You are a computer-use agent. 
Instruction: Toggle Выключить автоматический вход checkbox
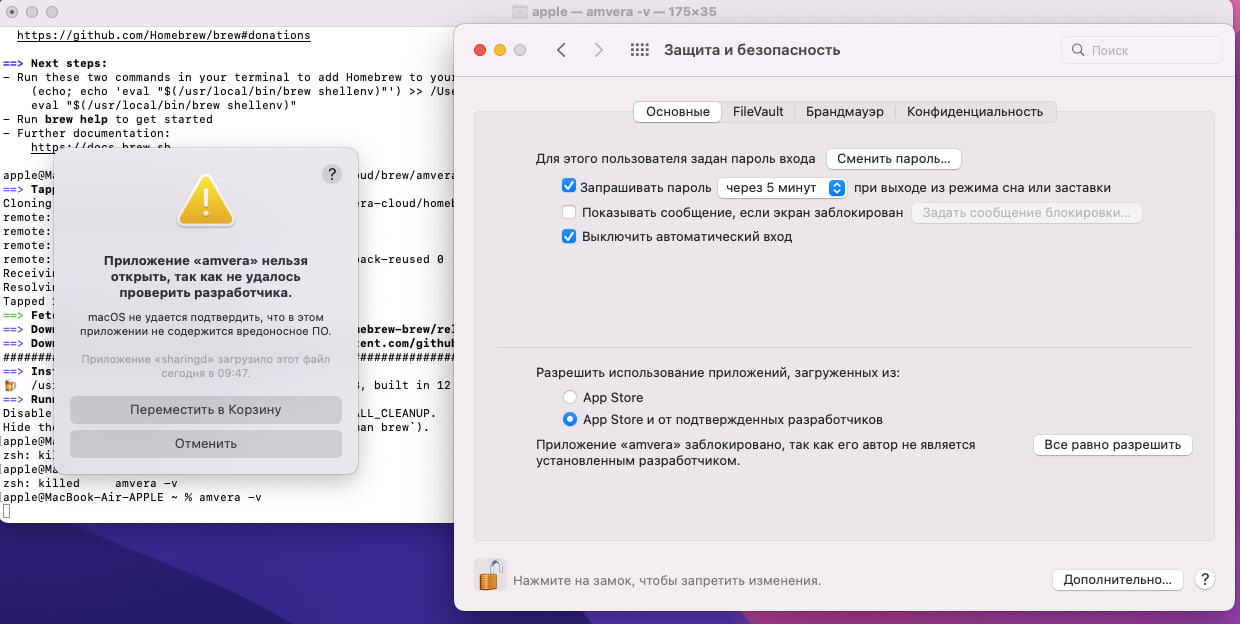click(x=569, y=237)
